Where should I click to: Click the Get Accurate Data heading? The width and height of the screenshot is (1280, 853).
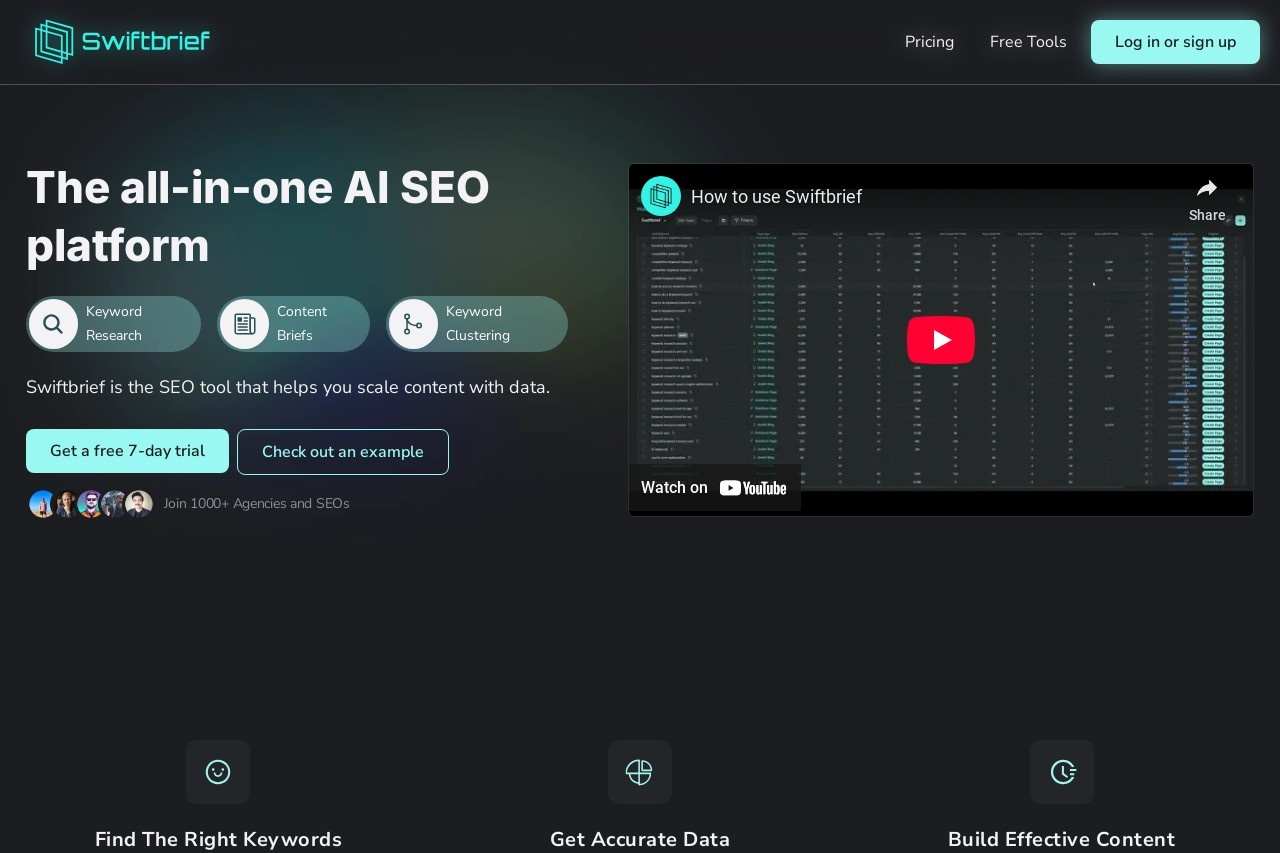click(640, 839)
